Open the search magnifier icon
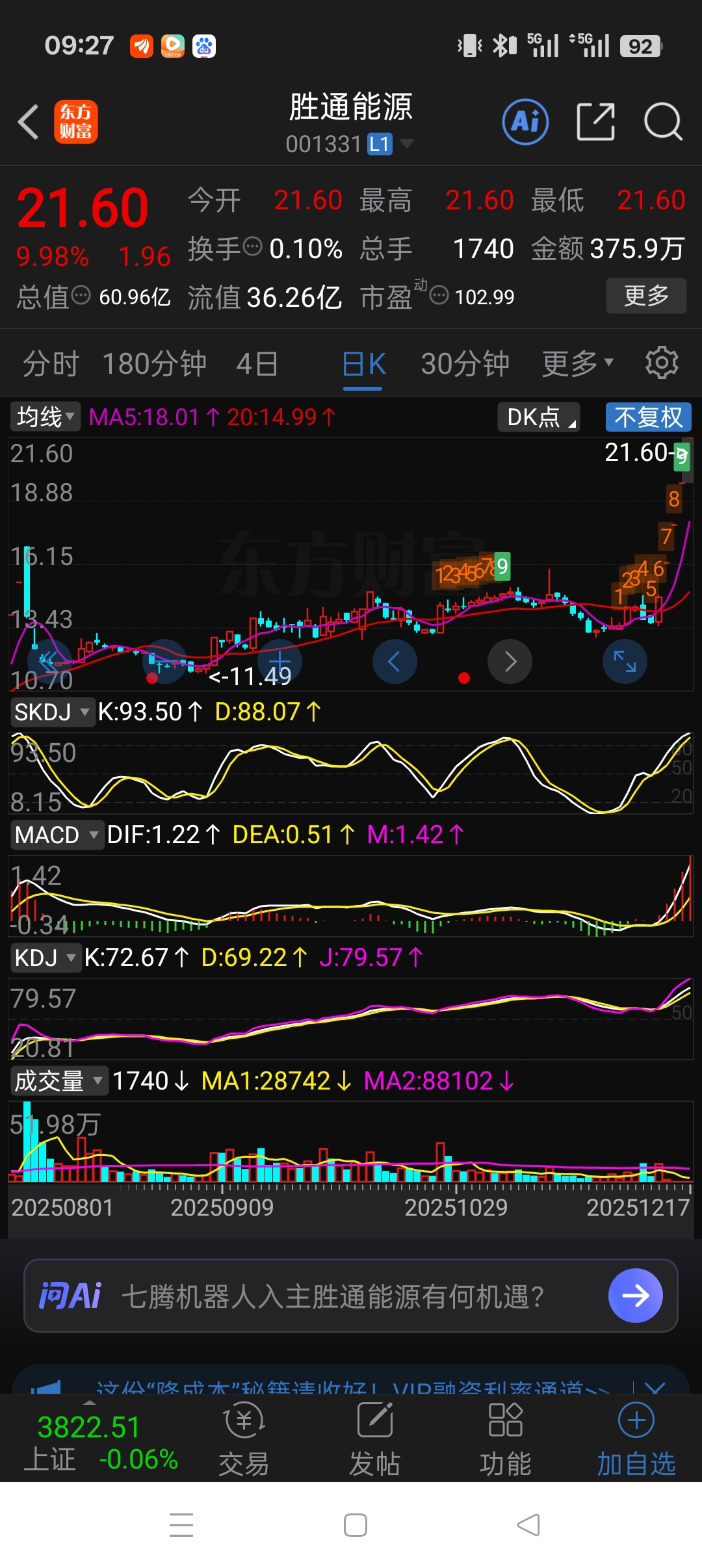 [662, 122]
